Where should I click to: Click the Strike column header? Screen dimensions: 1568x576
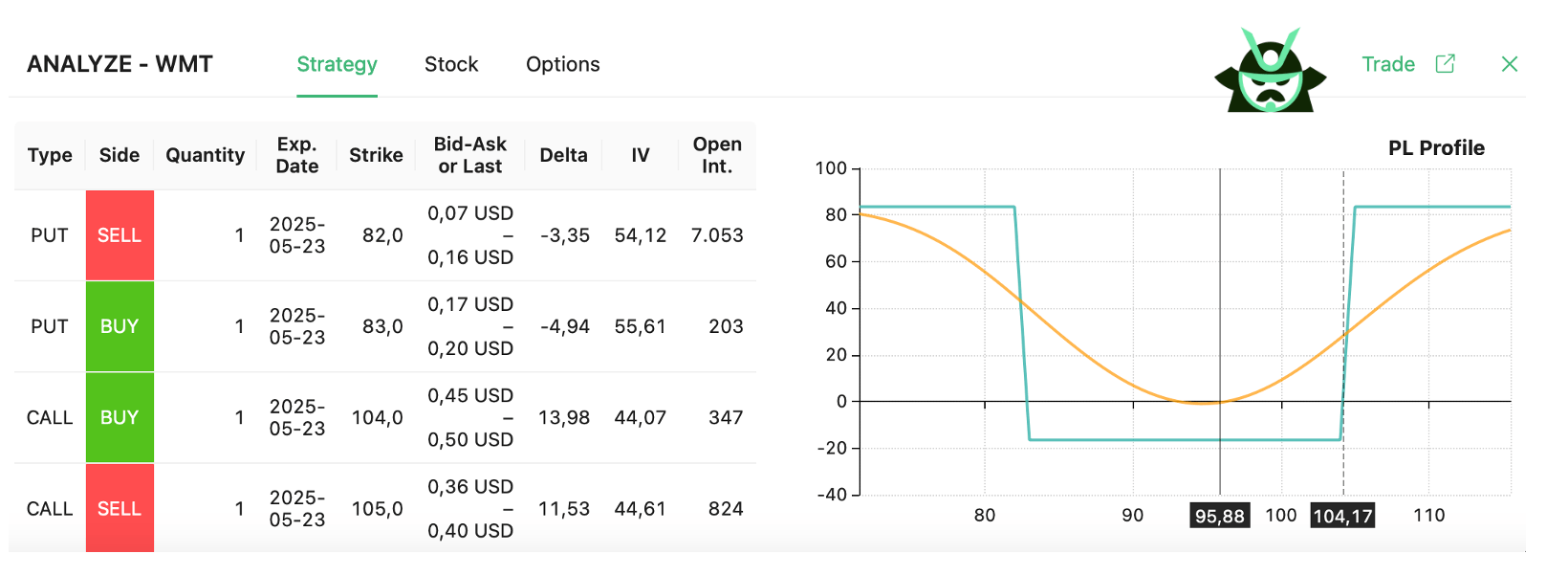coord(376,155)
